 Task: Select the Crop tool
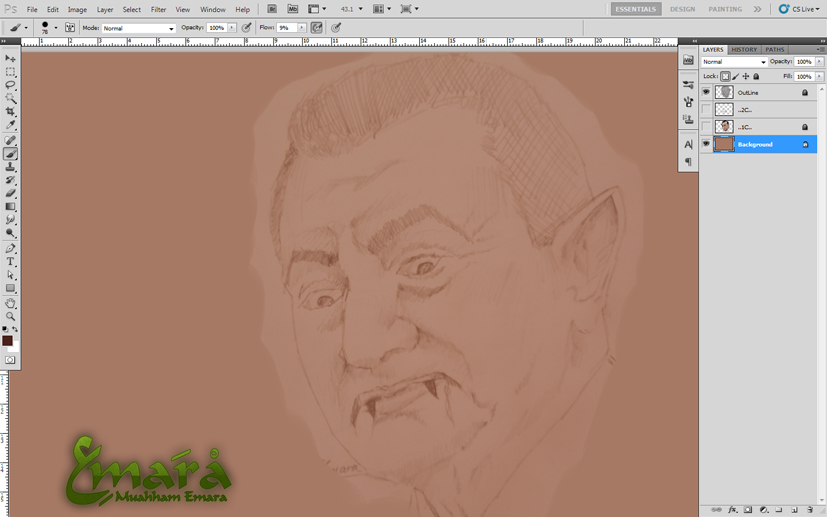(x=10, y=111)
